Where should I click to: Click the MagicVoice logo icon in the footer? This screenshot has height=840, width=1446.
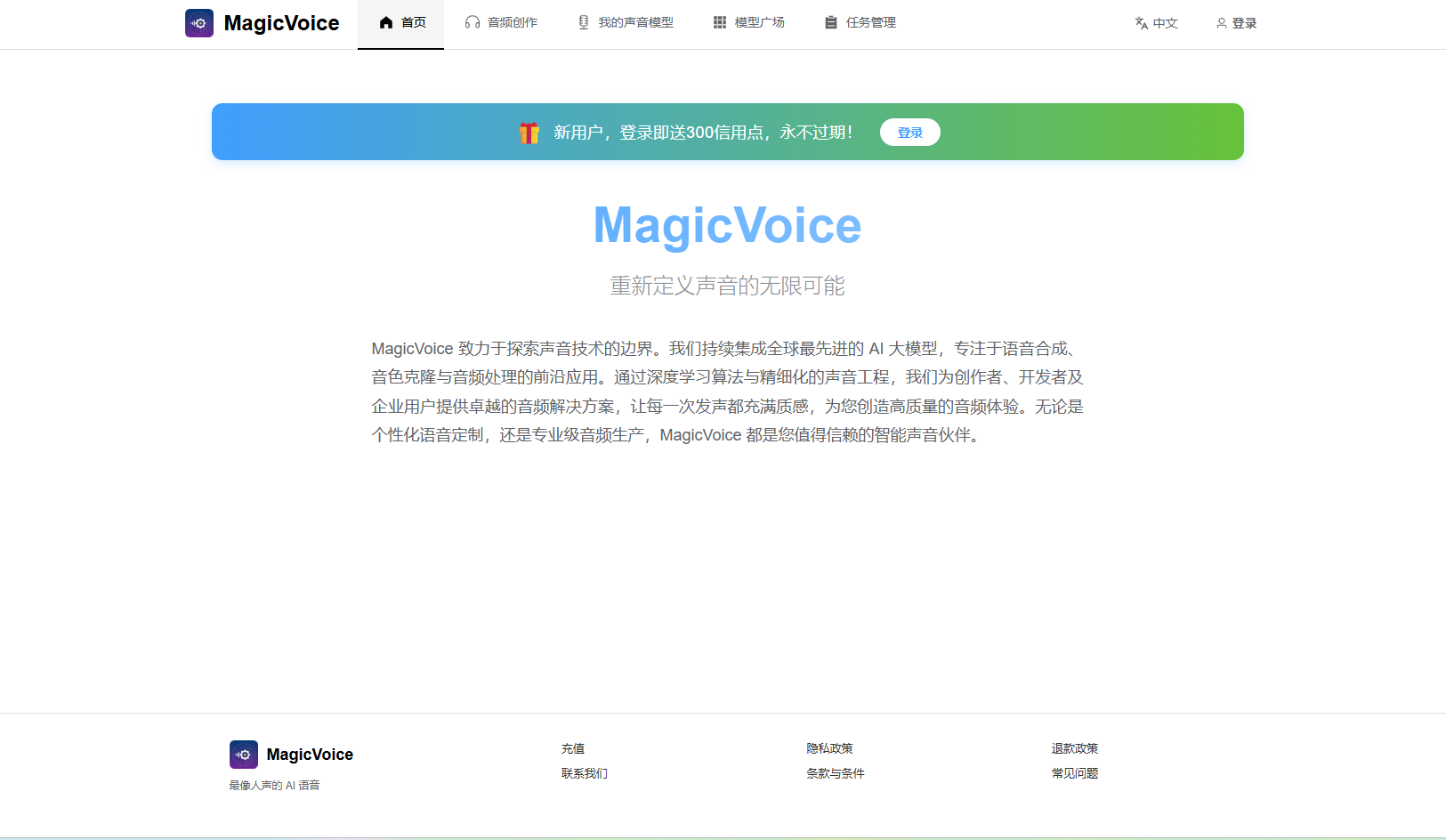point(243,754)
